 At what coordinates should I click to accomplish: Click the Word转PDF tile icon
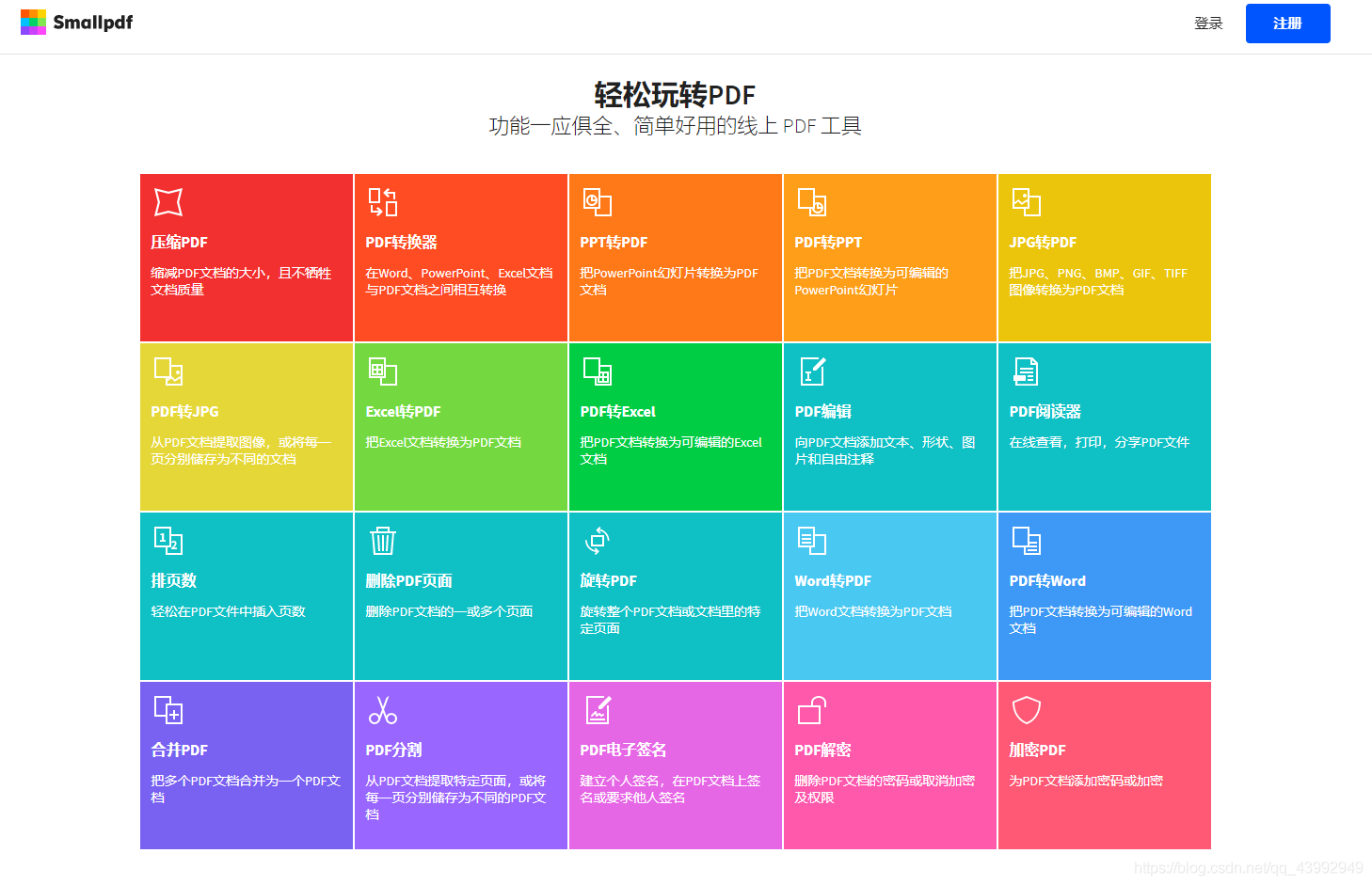(812, 541)
